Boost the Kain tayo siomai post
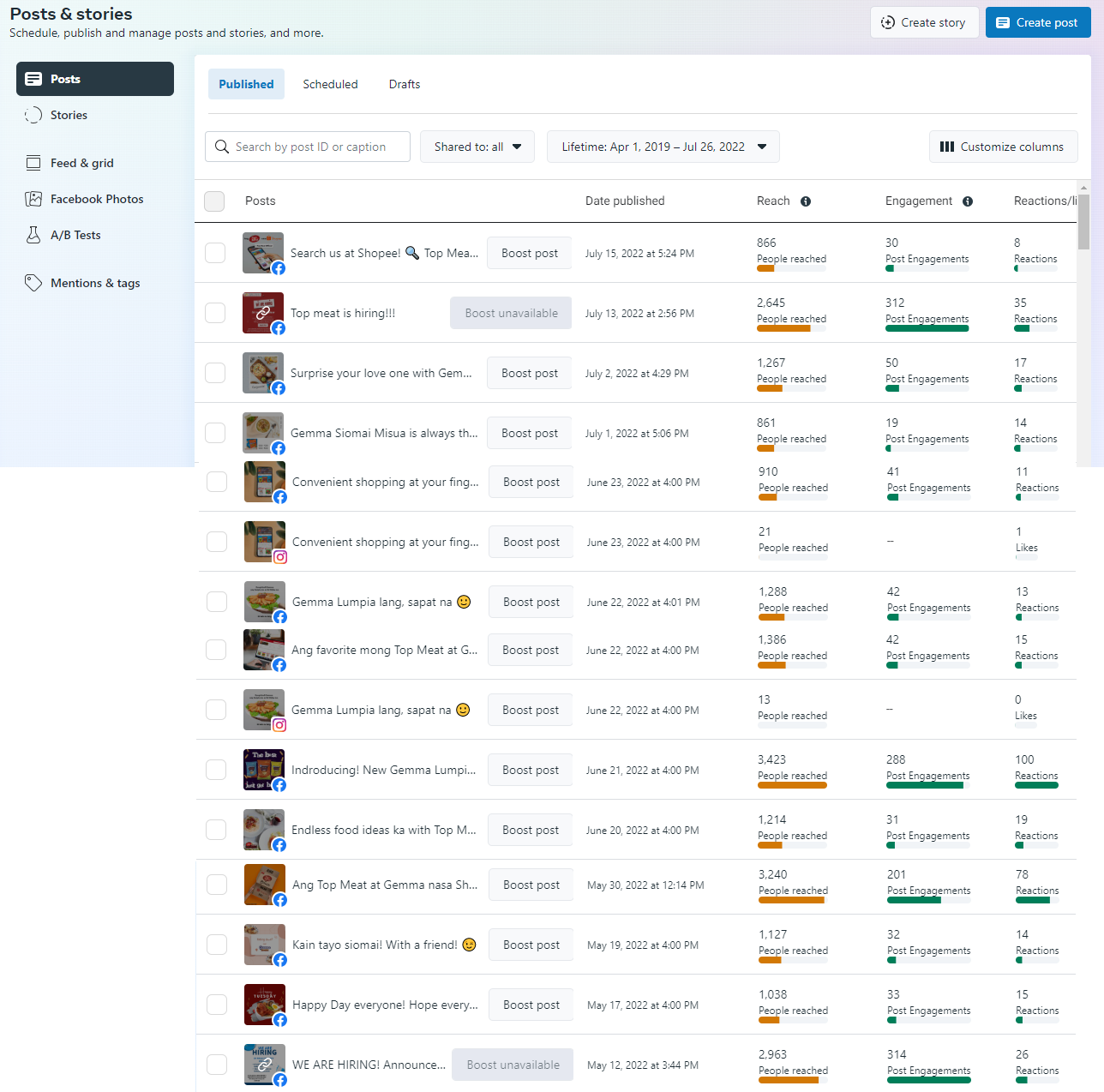 tap(531, 945)
